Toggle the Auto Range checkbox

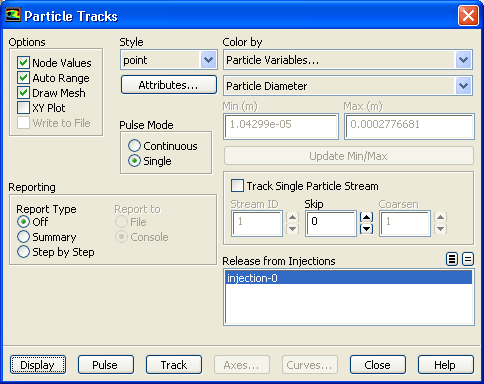pos(23,78)
